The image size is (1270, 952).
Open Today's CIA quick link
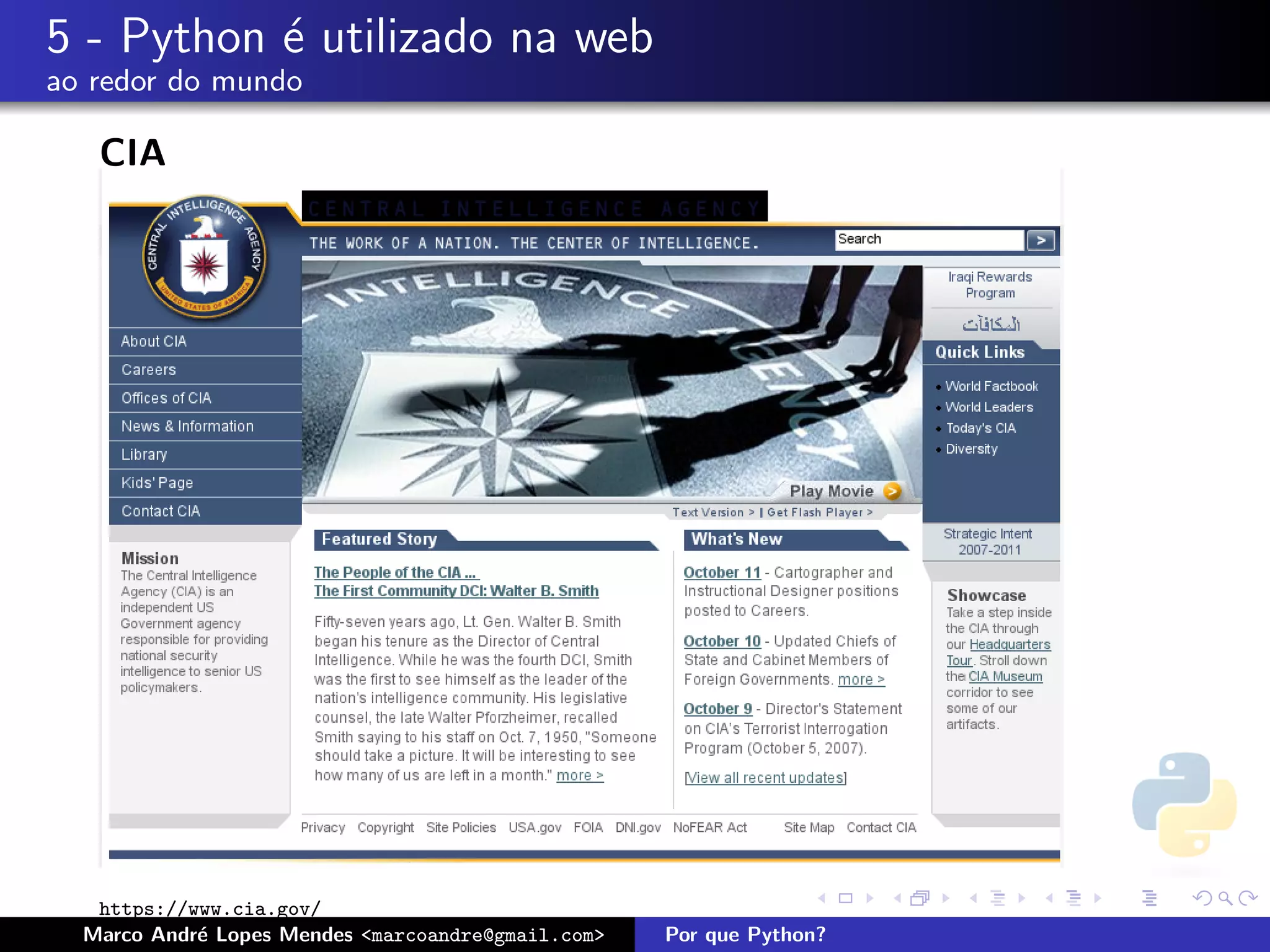(980, 429)
